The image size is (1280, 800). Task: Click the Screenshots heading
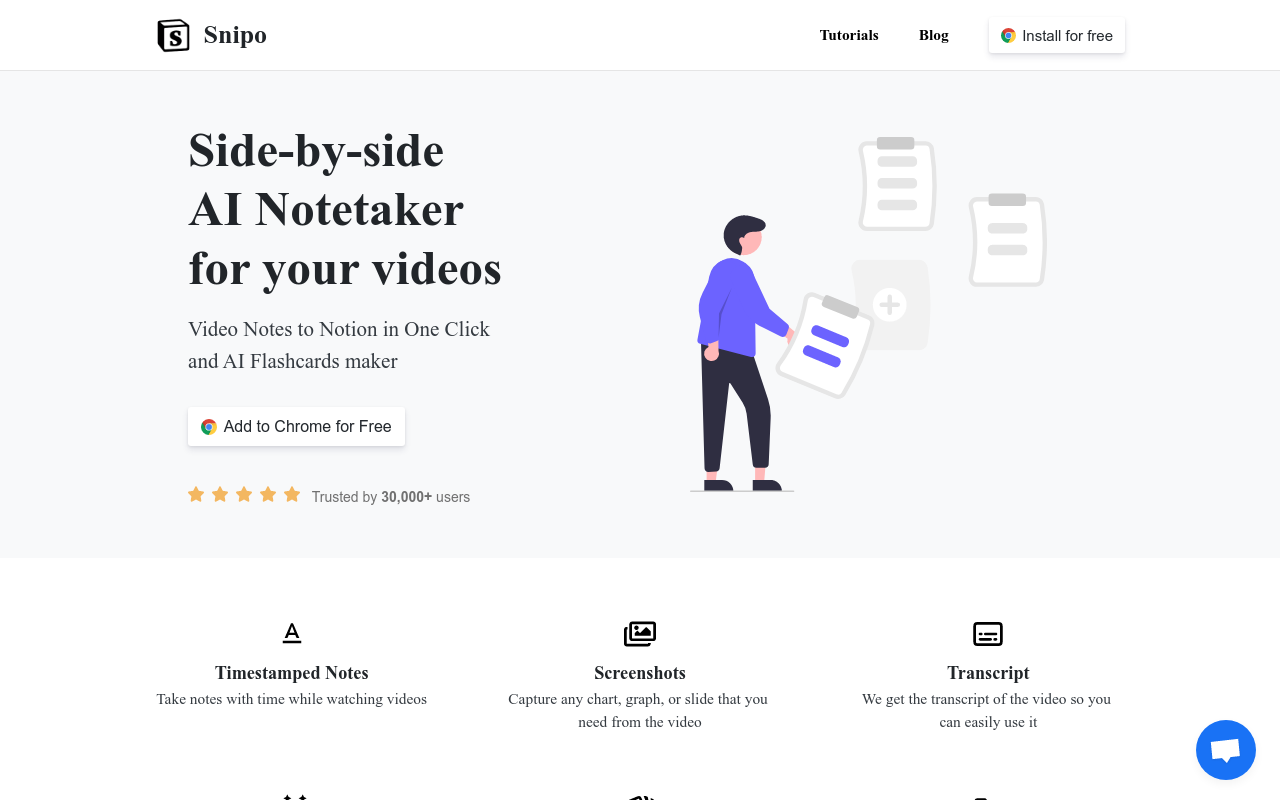[x=640, y=673]
